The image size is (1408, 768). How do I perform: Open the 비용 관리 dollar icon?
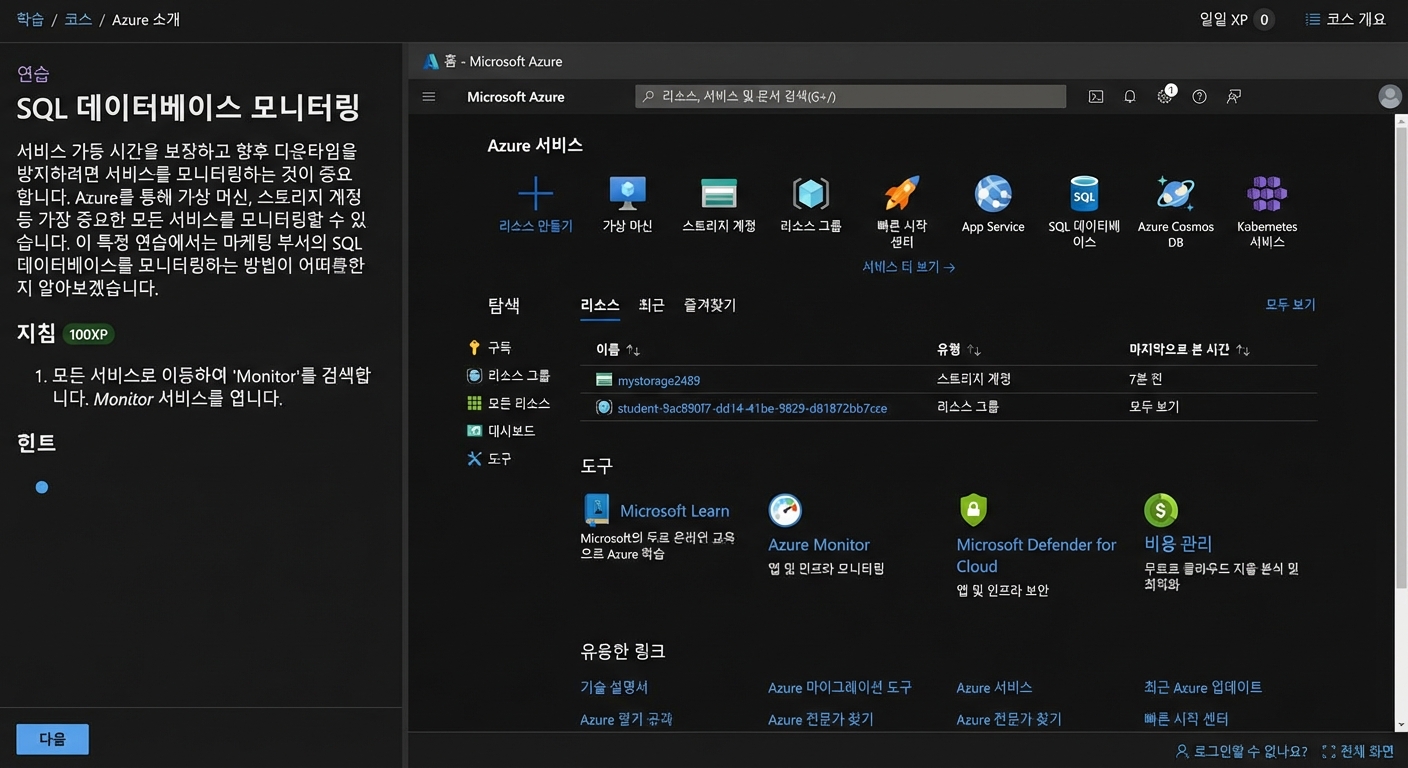tap(1161, 510)
